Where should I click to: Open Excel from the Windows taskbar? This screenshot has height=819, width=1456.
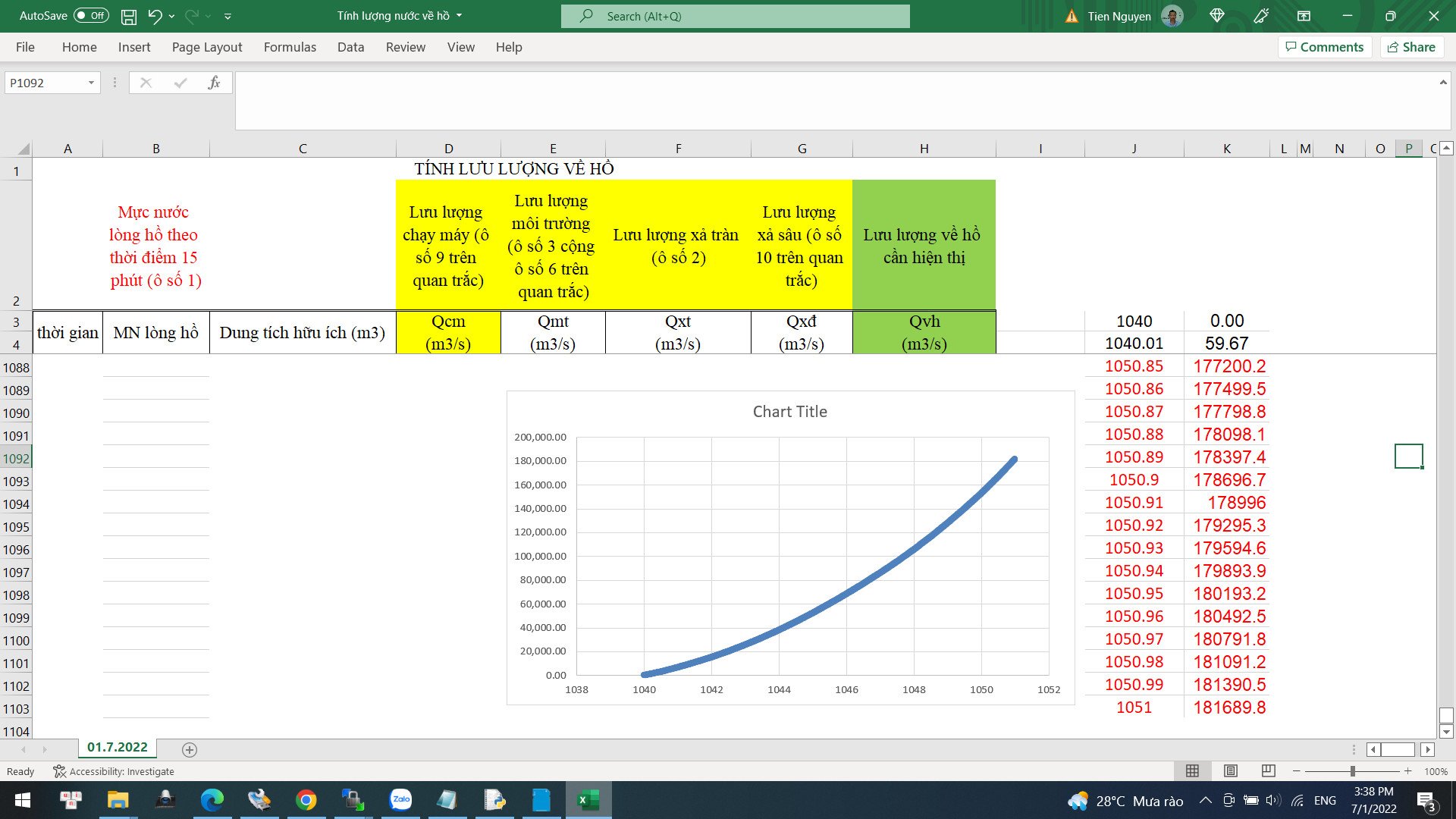[588, 800]
